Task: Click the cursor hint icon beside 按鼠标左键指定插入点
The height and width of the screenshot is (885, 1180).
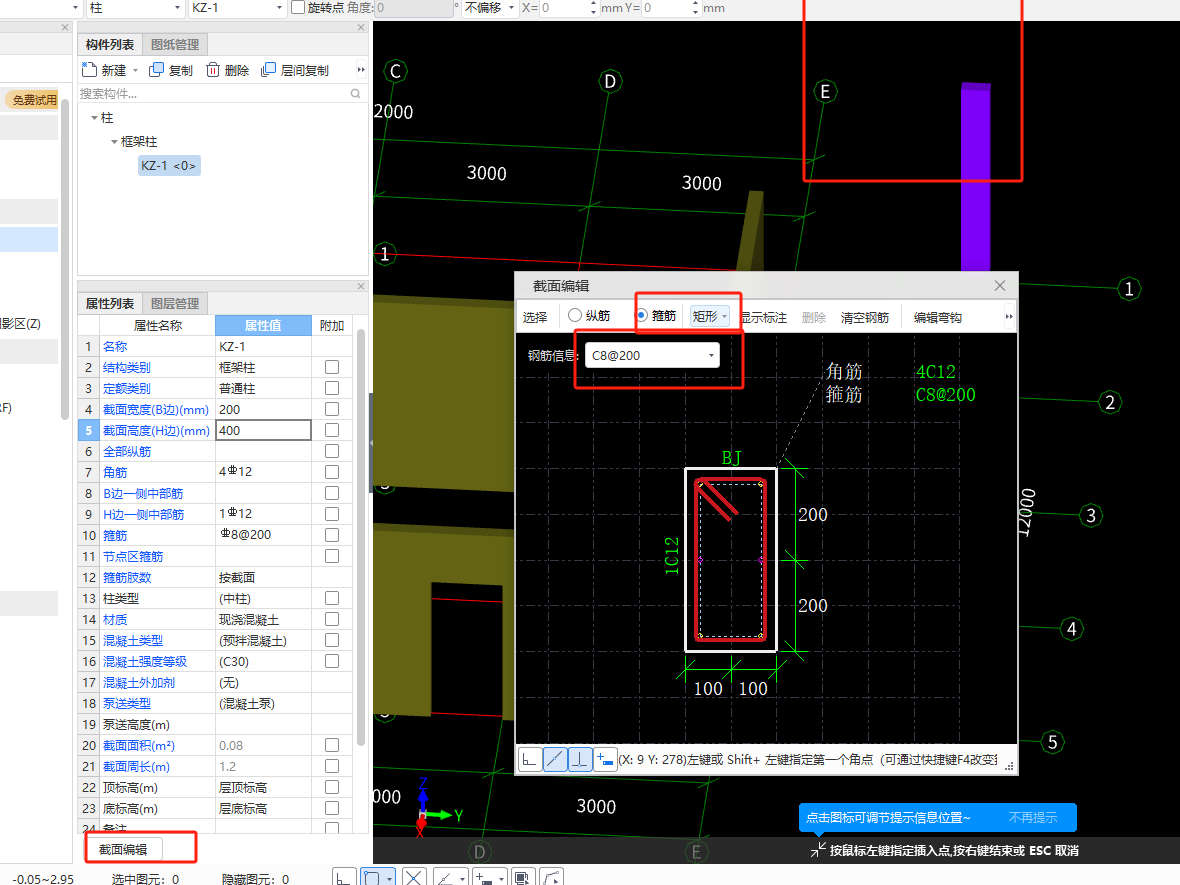Action: click(817, 850)
